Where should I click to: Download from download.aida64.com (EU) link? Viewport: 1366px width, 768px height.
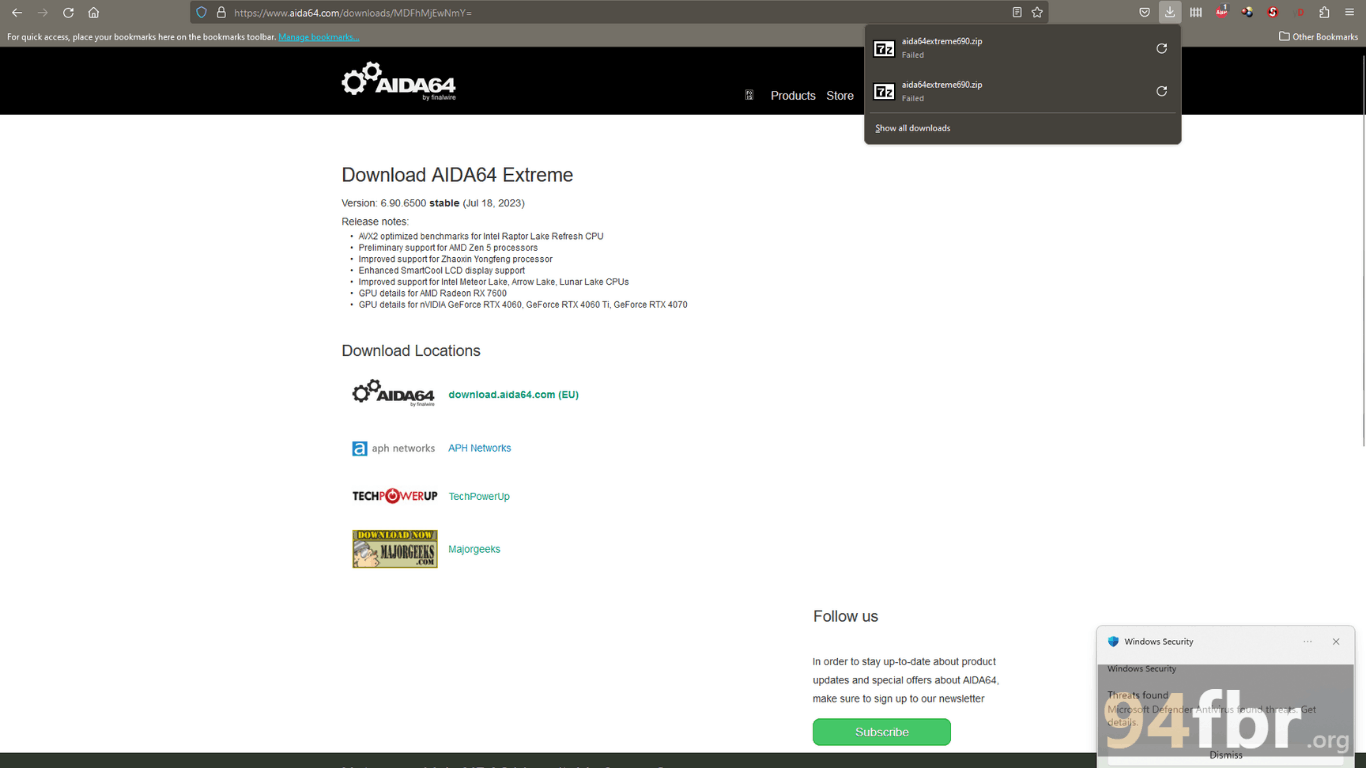[x=513, y=394]
